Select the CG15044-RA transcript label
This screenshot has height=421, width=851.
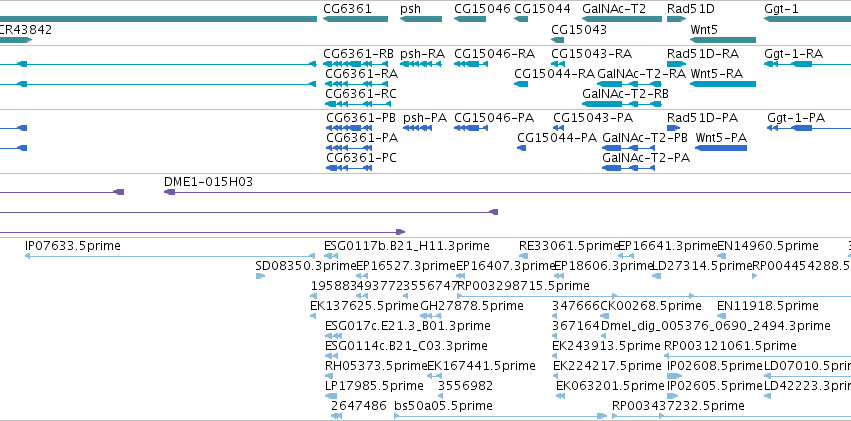tap(555, 73)
